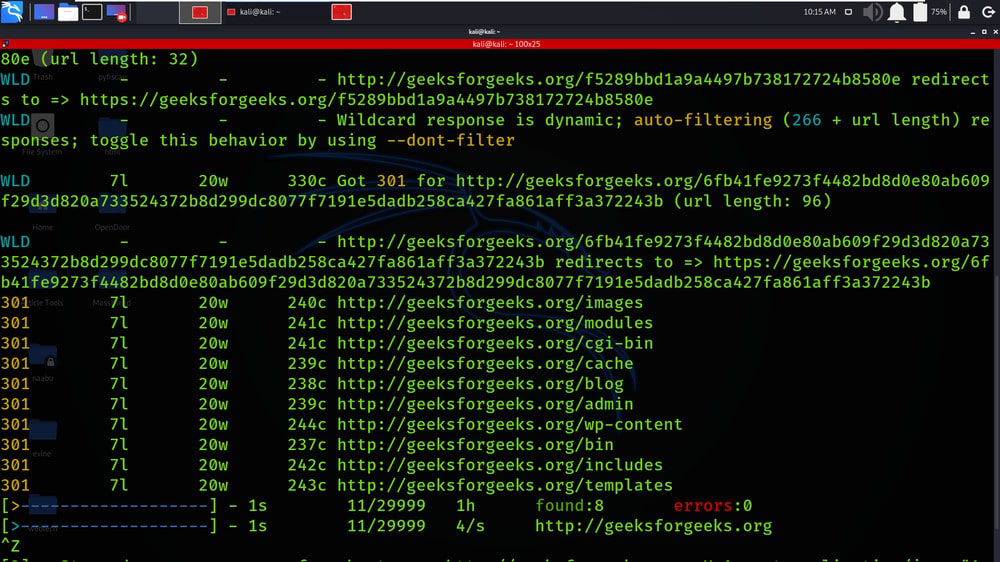Screen dimensions: 1000x562
Task: Click the geeksforgeeks.org/admin URL
Action: [x=485, y=404]
